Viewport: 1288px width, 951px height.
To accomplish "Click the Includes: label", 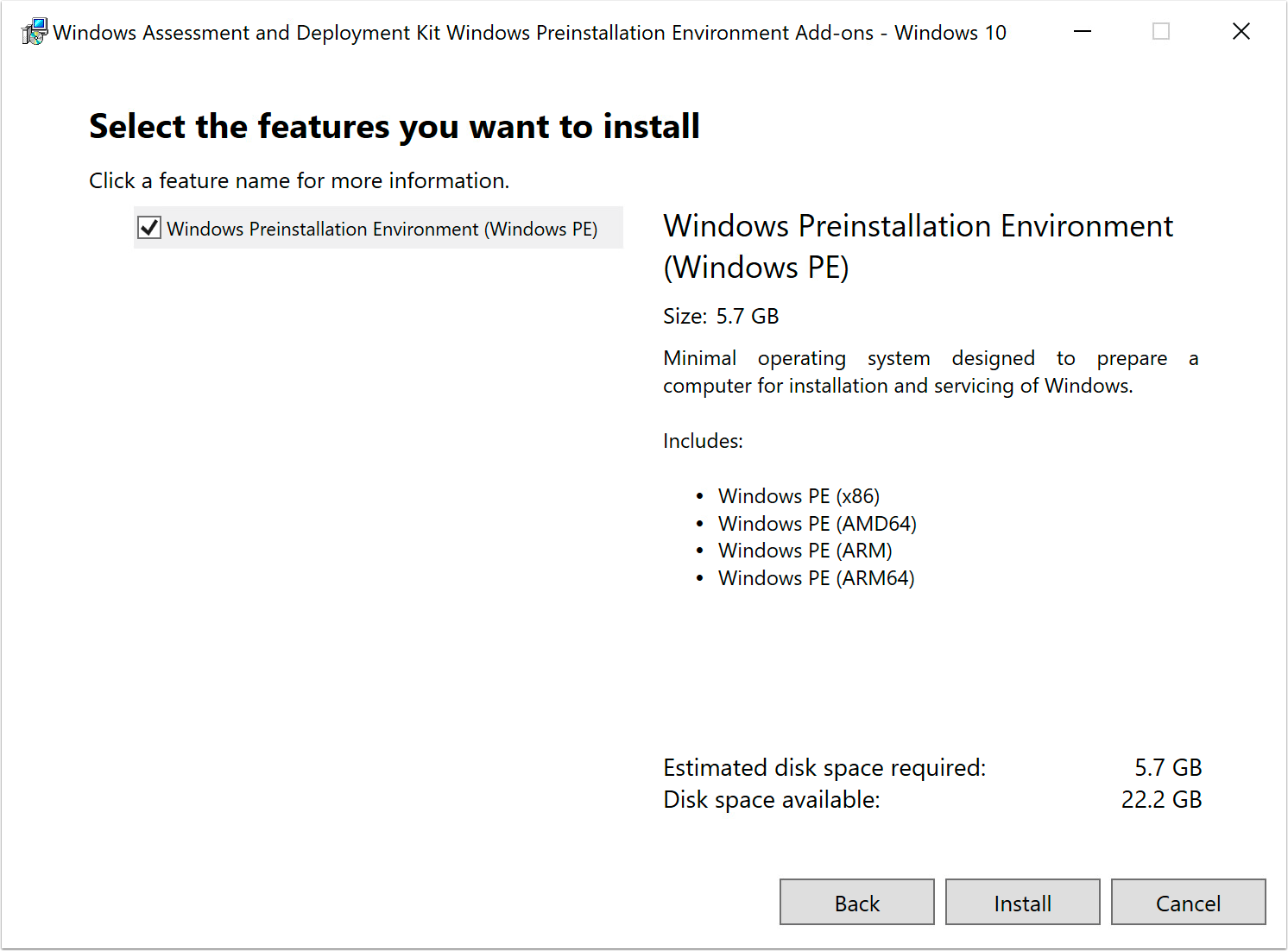I will point(702,440).
